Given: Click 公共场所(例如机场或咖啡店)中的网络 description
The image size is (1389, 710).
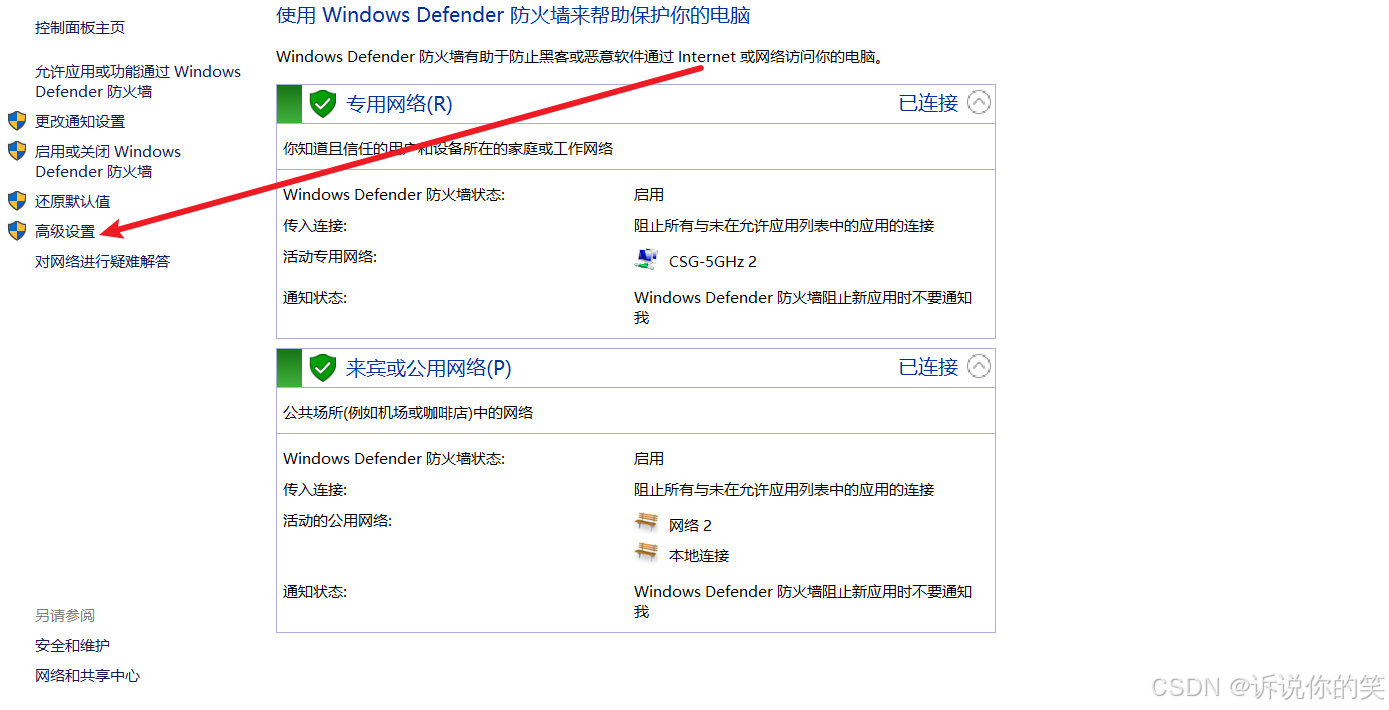Looking at the screenshot, I should pos(408,413).
